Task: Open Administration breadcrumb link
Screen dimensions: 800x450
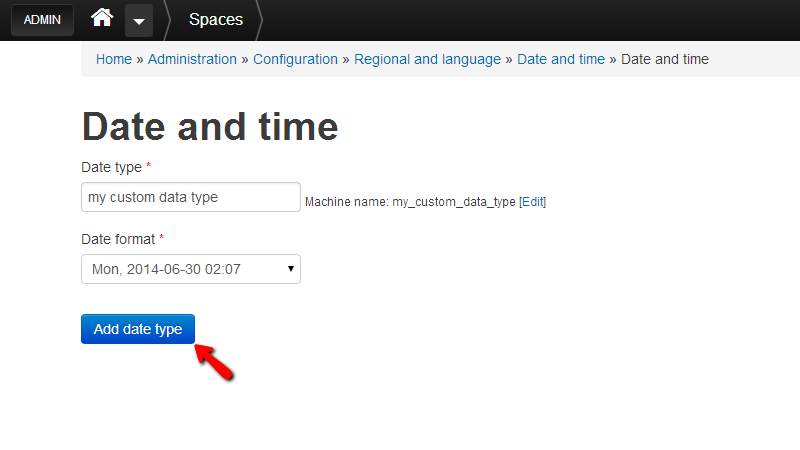Action: [x=192, y=59]
